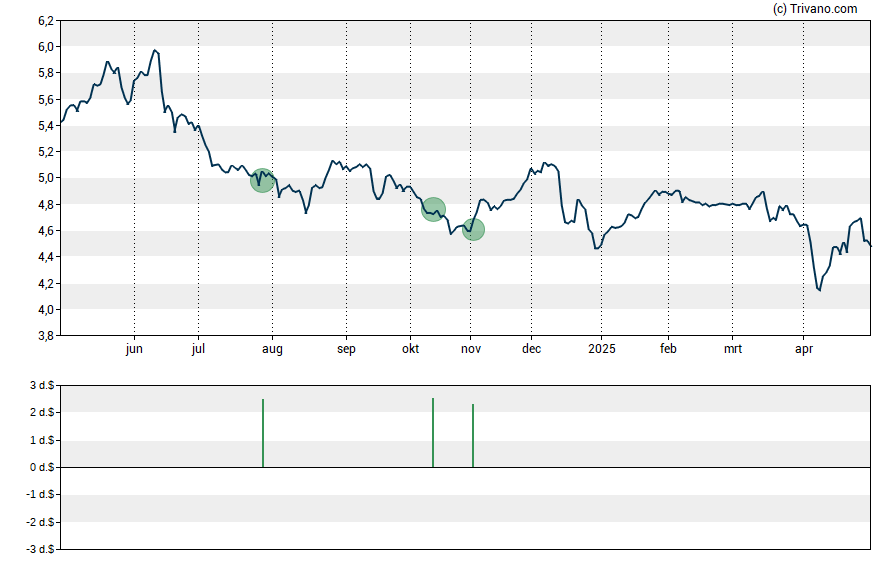Click the 'apr' axis label
This screenshot has width=888, height=565.
pos(804,349)
